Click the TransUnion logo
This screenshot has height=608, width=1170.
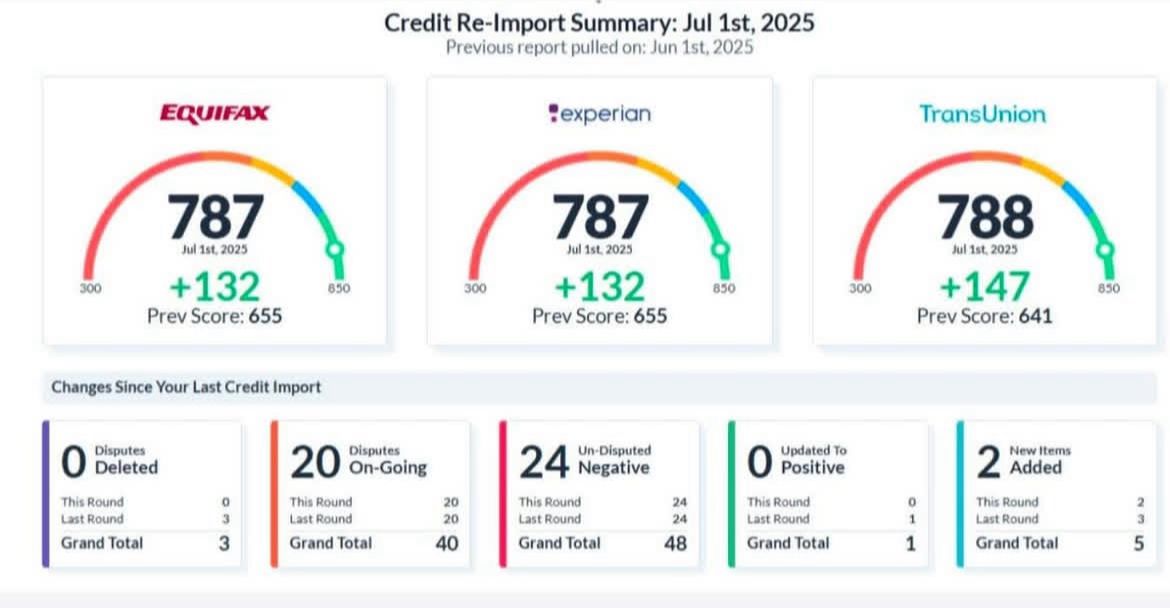[x=983, y=114]
